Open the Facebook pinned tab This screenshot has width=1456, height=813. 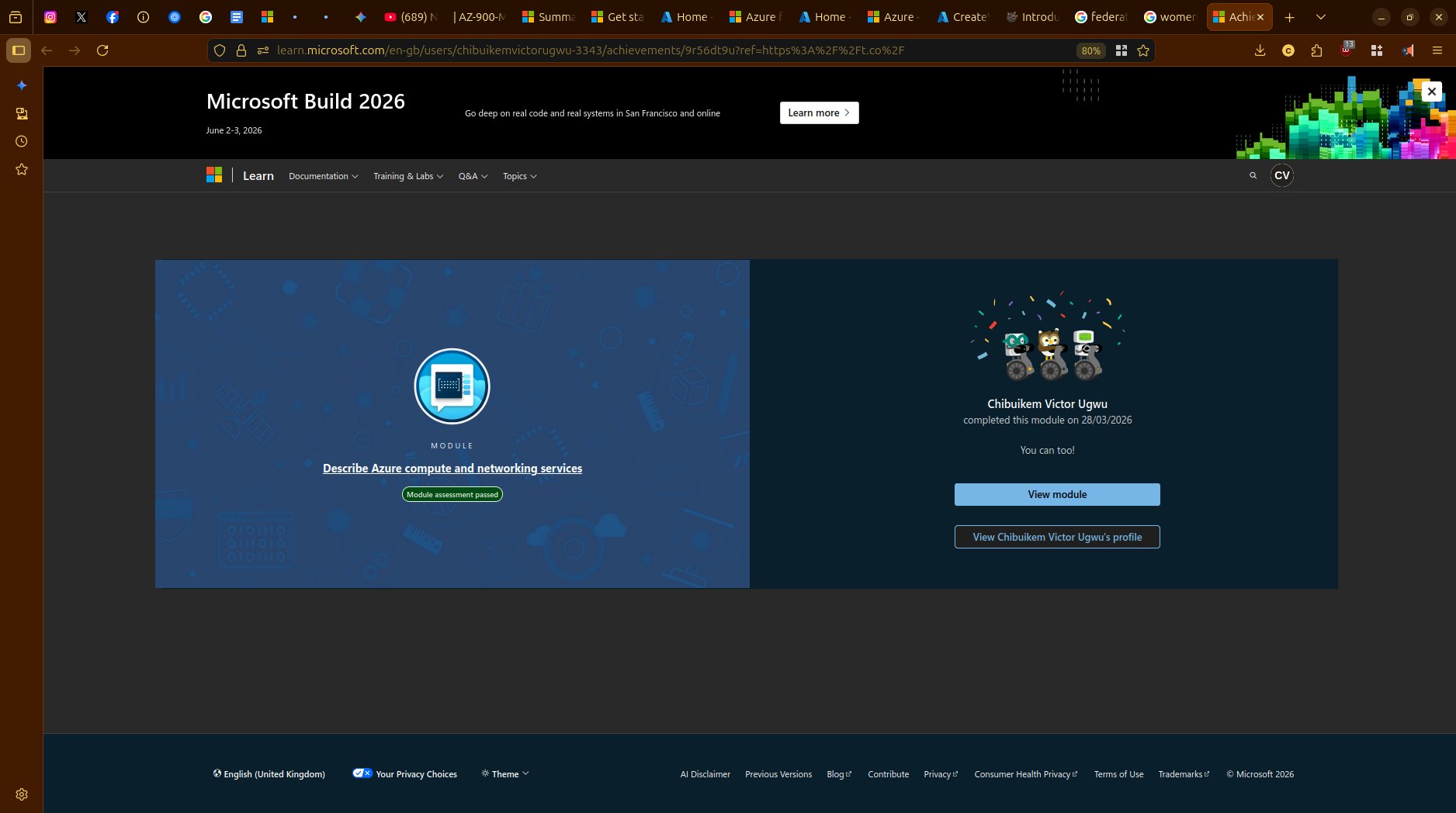[x=113, y=16]
